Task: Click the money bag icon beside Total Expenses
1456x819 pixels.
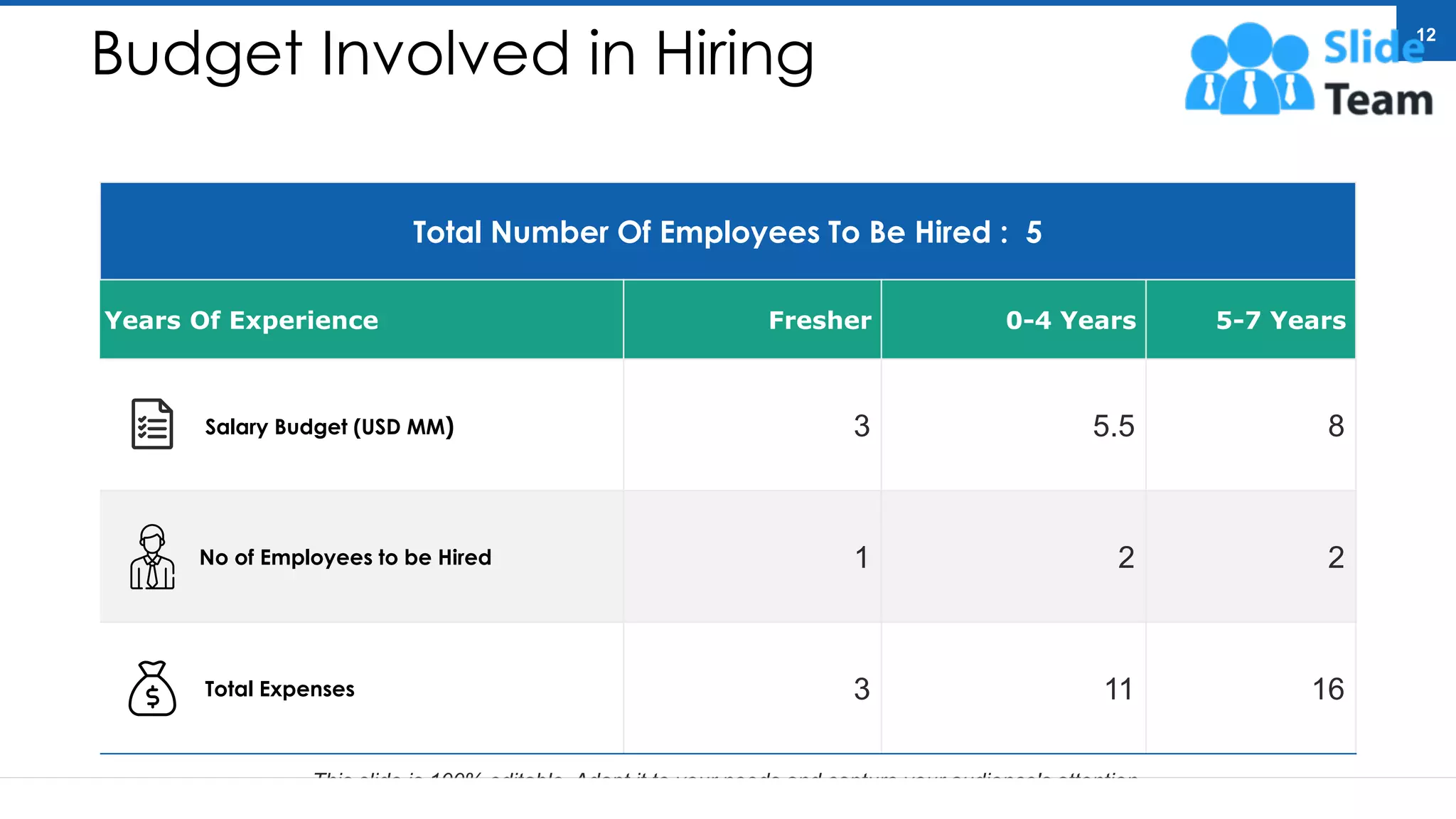Action: pyautogui.click(x=152, y=688)
